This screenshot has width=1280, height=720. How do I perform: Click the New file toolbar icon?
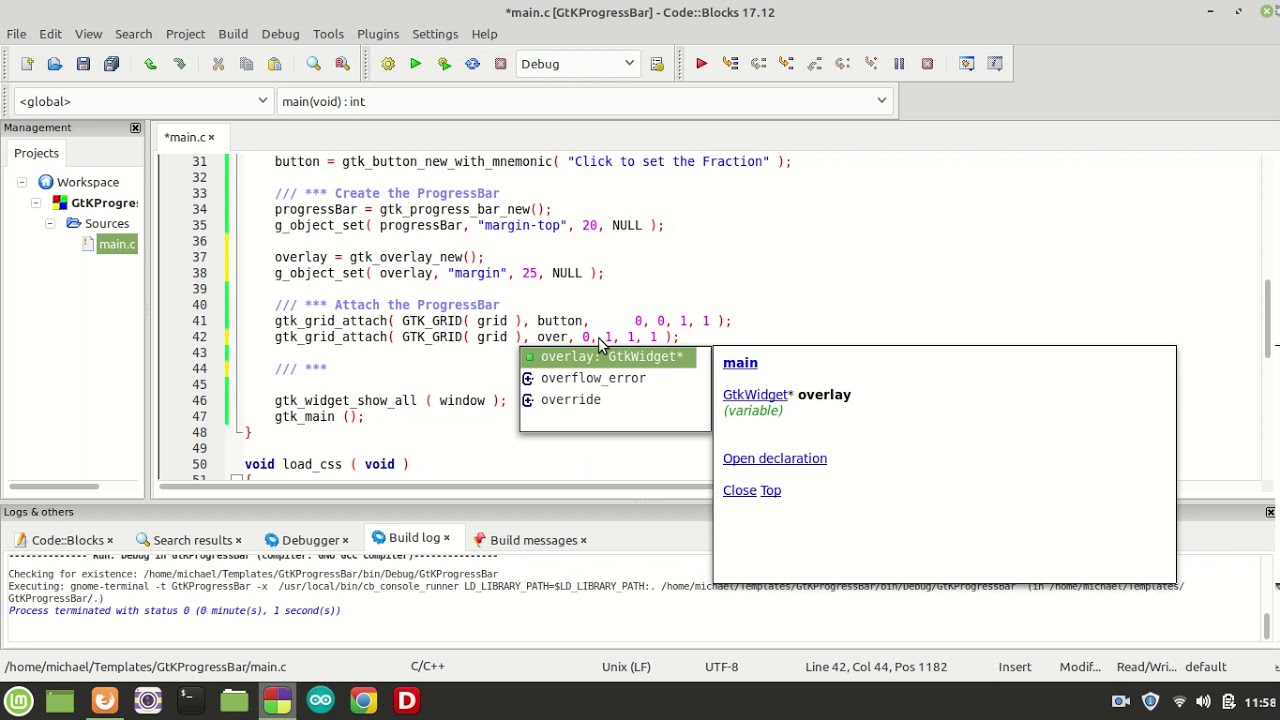click(27, 64)
